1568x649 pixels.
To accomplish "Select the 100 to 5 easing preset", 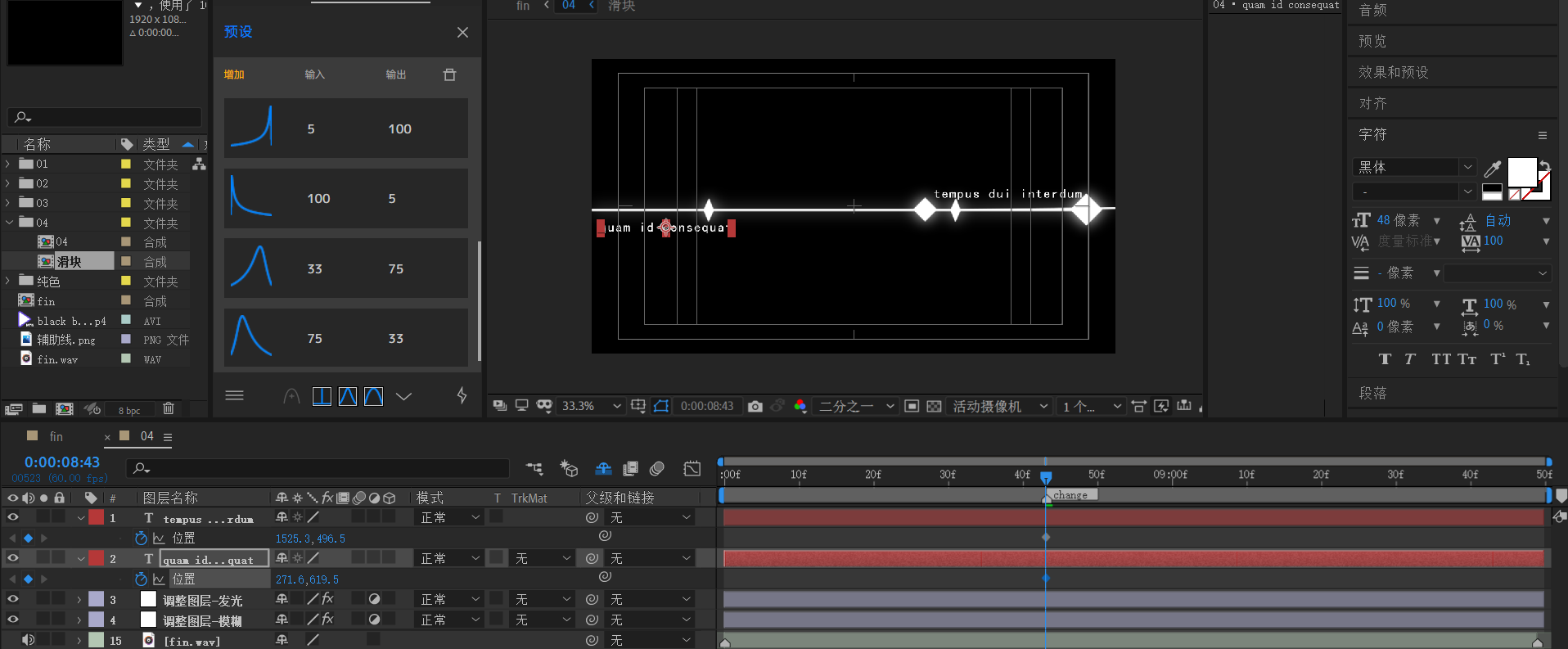I will coord(346,198).
